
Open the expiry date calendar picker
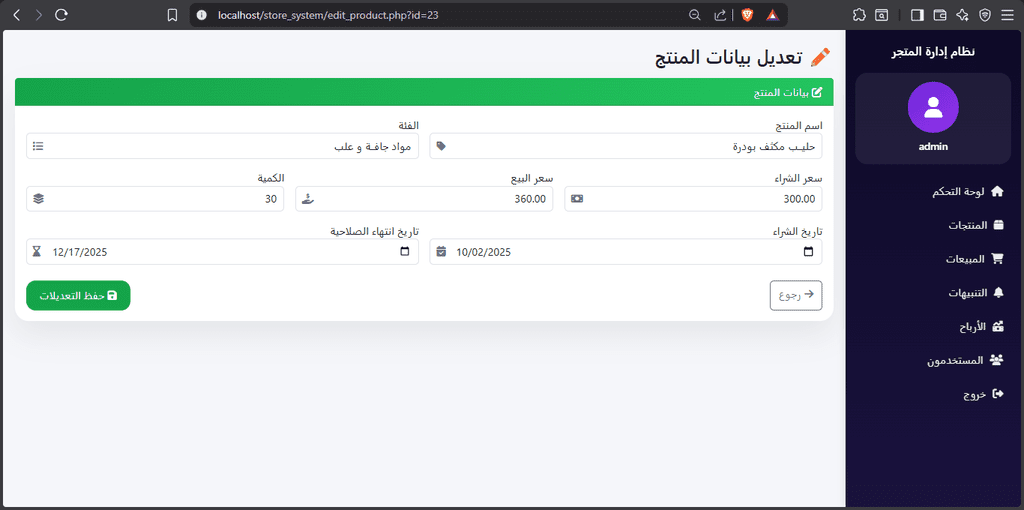(x=405, y=251)
